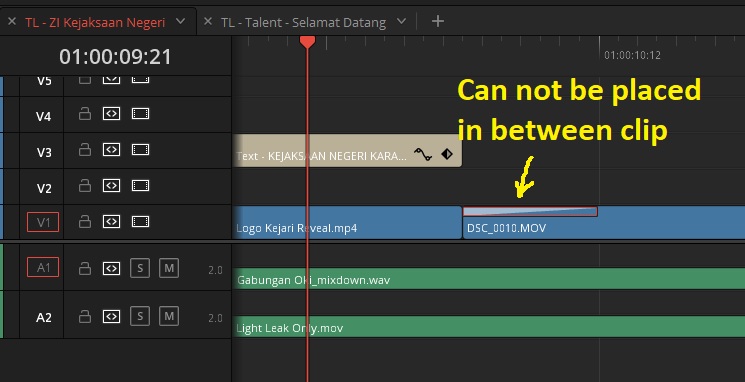This screenshot has width=745, height=382.
Task: Select the A2 track header label
Action: (x=44, y=317)
